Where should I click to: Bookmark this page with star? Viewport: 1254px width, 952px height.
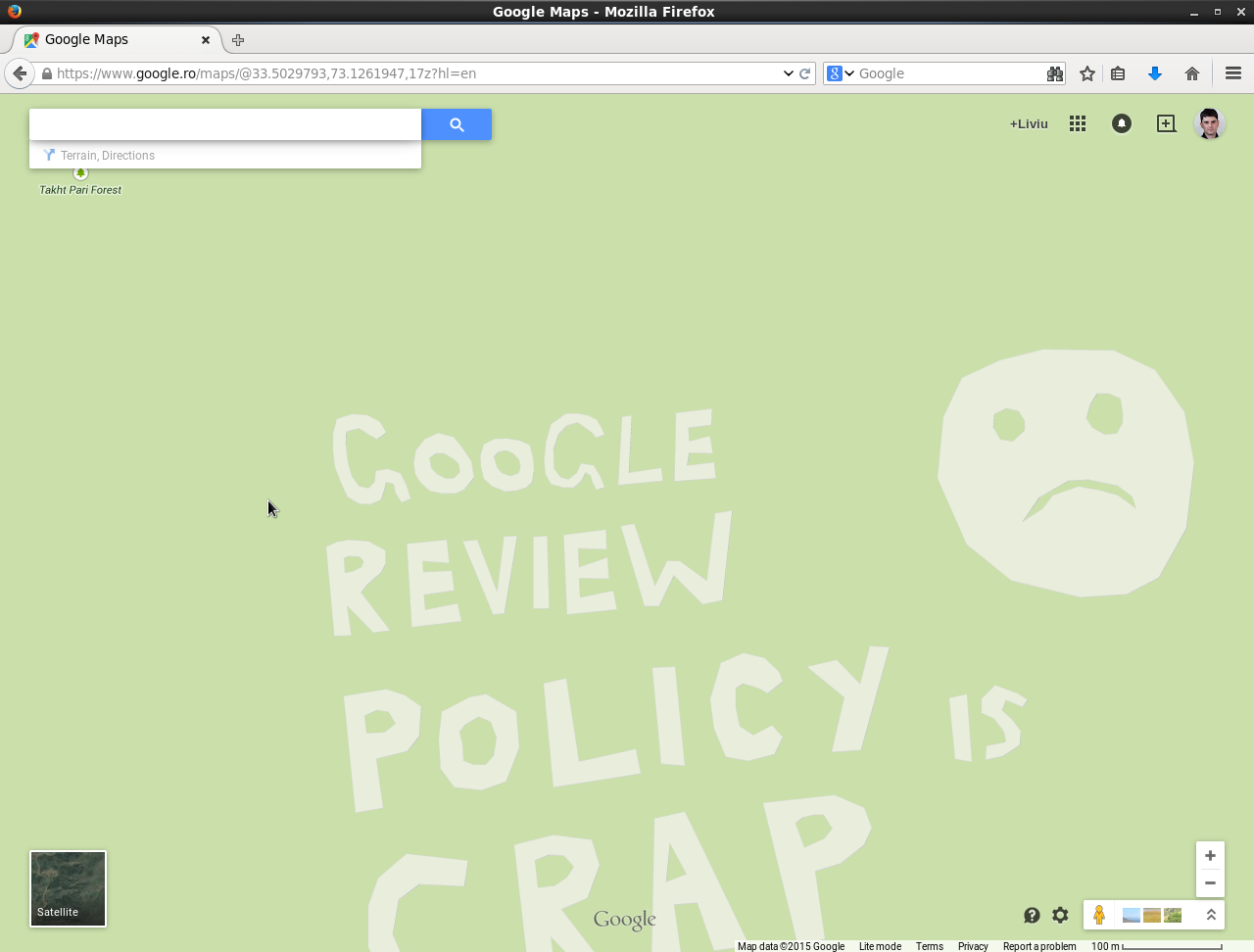[1087, 73]
